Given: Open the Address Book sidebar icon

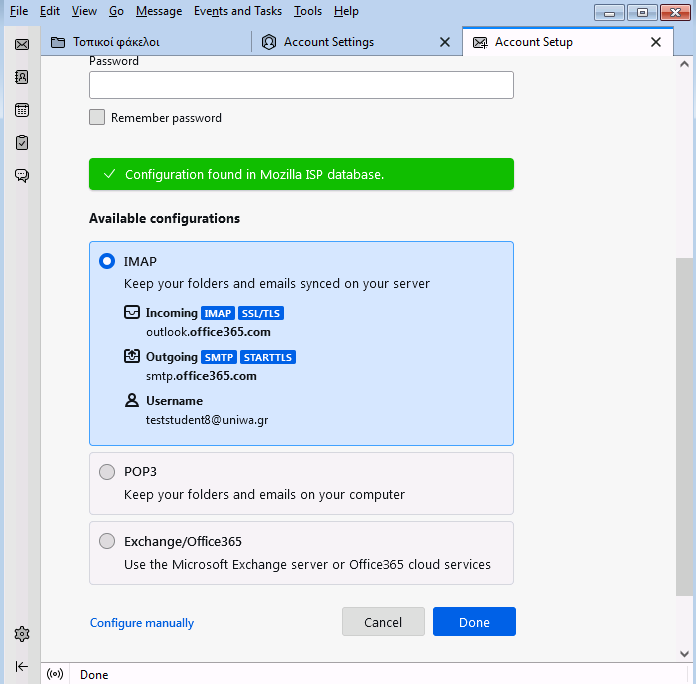Looking at the screenshot, I should click(22, 77).
